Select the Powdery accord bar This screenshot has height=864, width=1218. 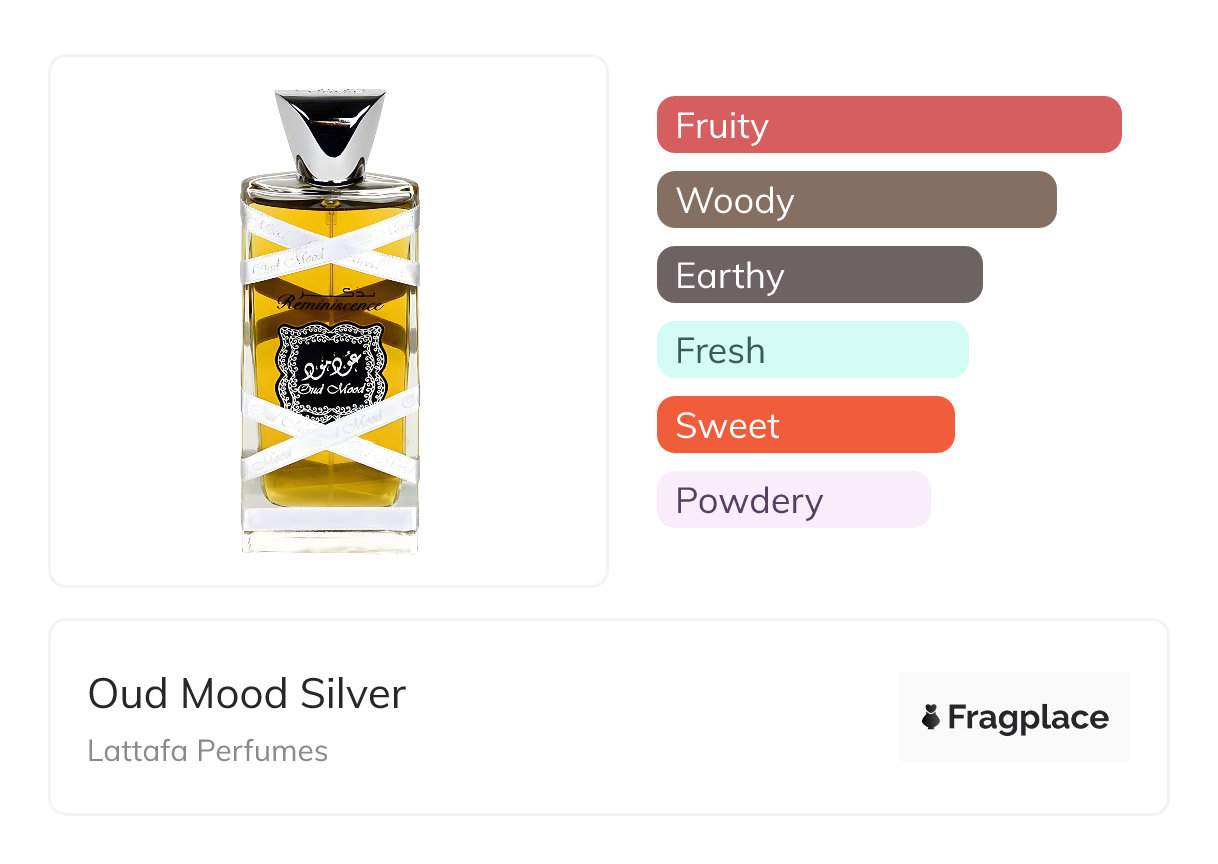793,500
